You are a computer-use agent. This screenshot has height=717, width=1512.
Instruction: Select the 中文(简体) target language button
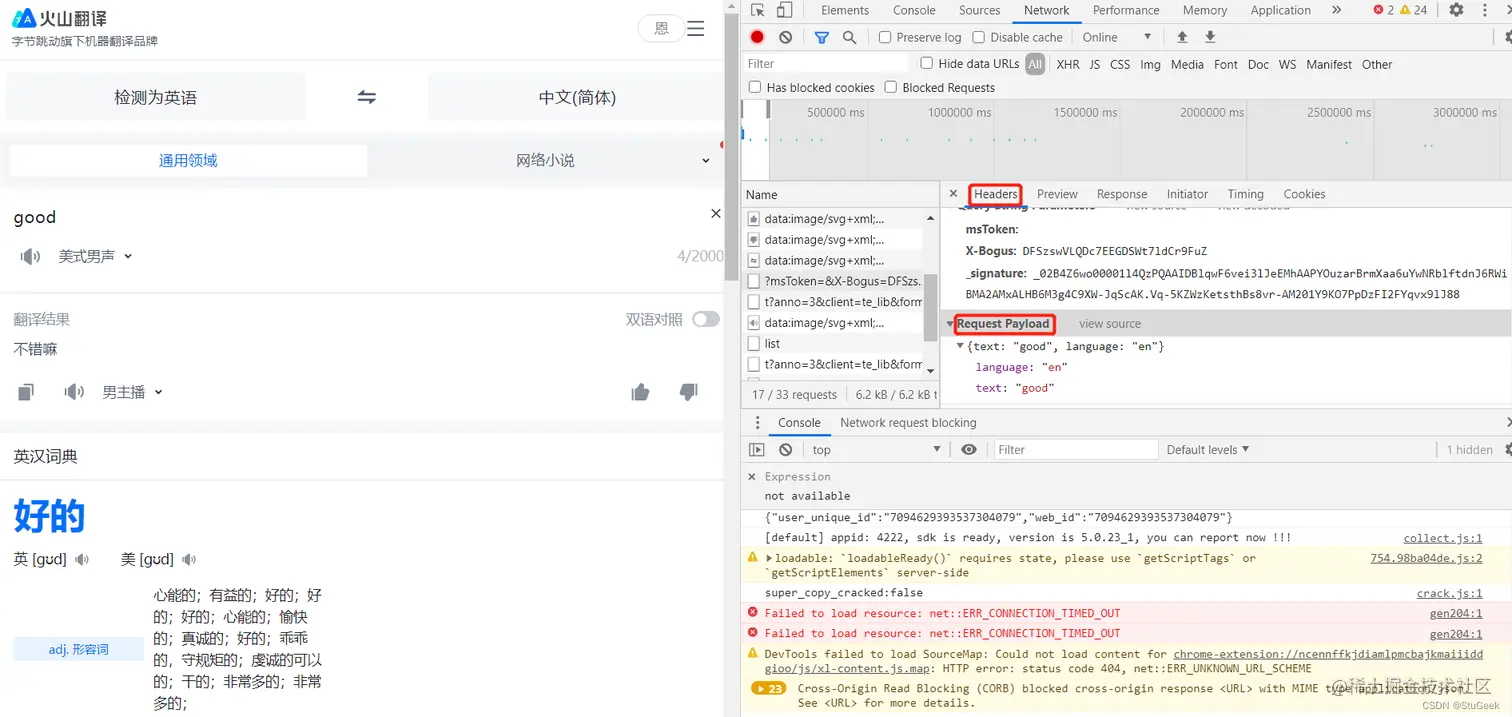coord(577,97)
